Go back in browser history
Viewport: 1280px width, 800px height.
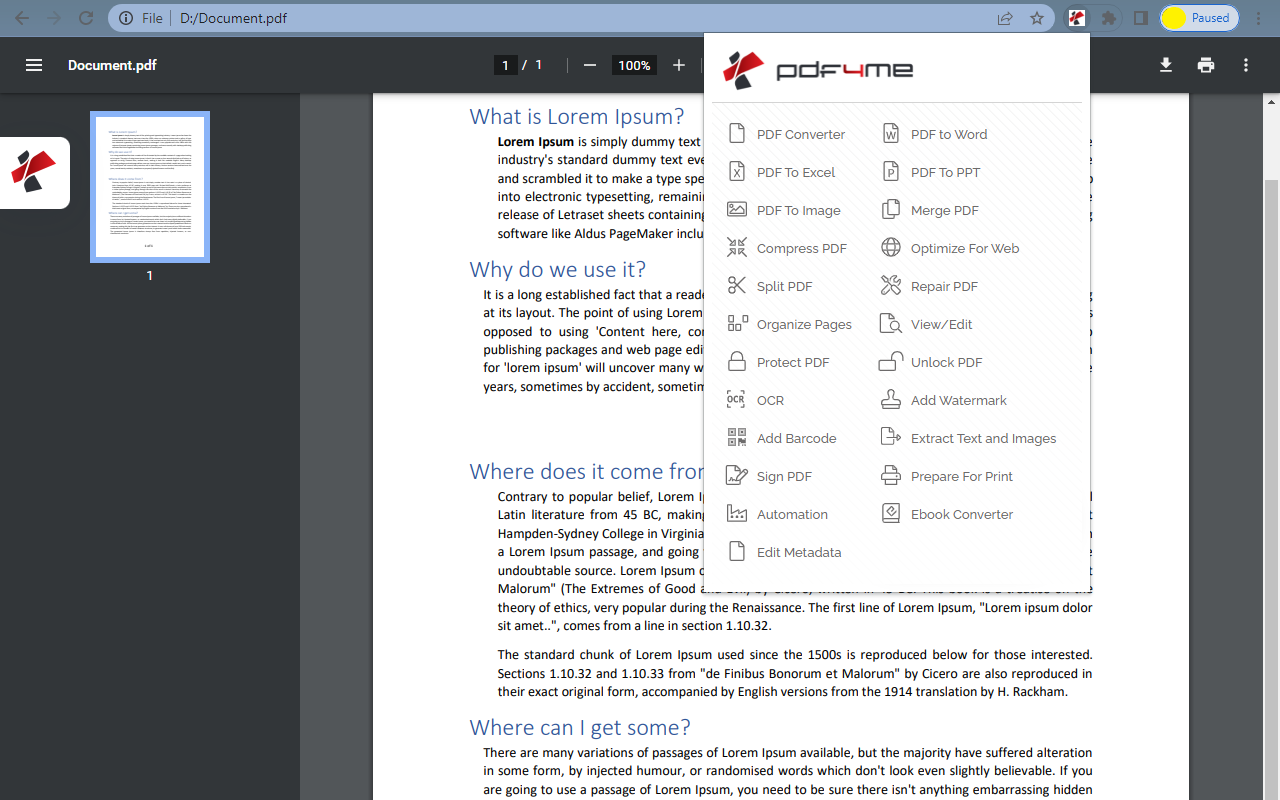click(22, 18)
